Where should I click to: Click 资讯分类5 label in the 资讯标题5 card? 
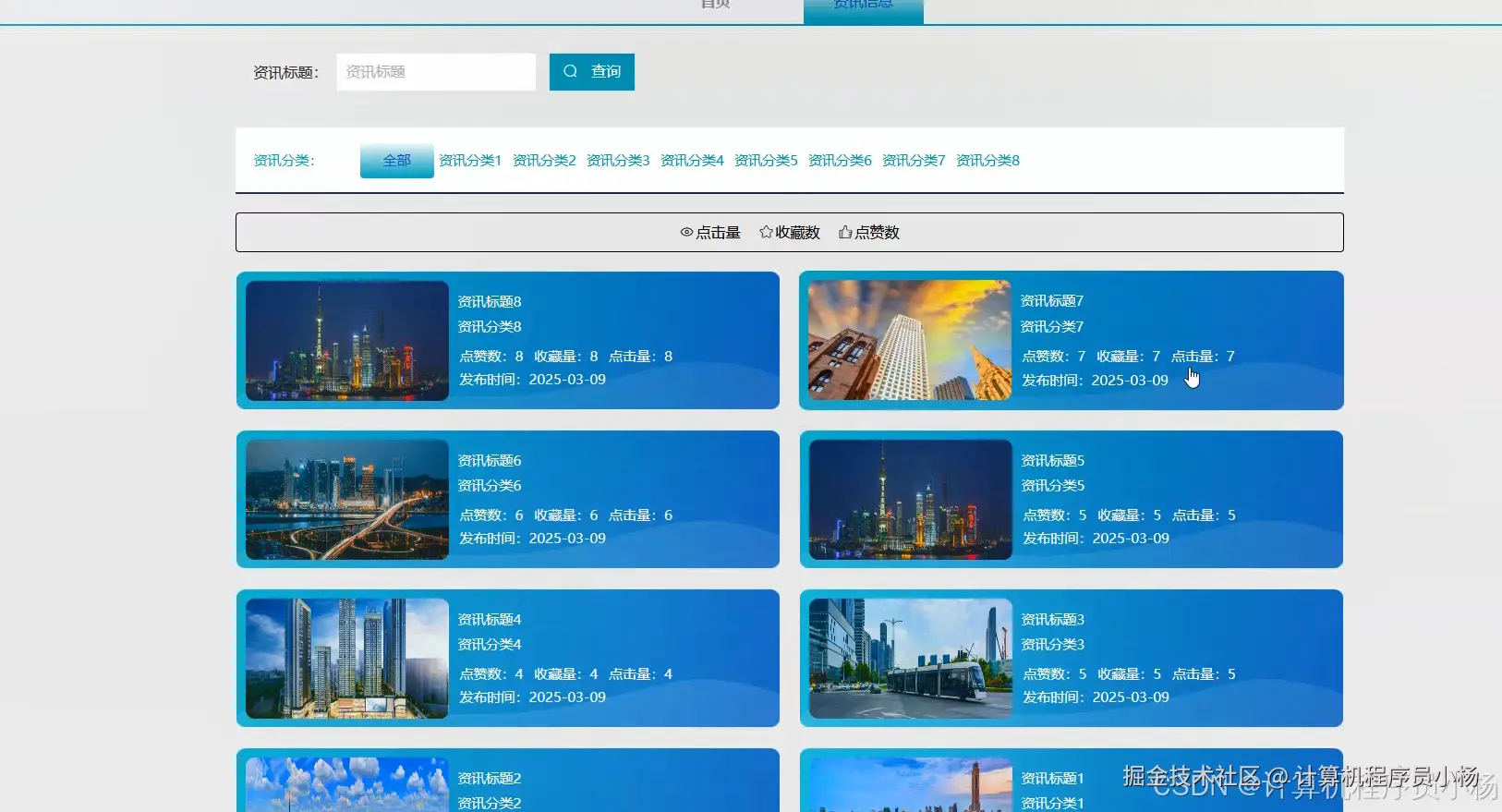(x=1053, y=486)
